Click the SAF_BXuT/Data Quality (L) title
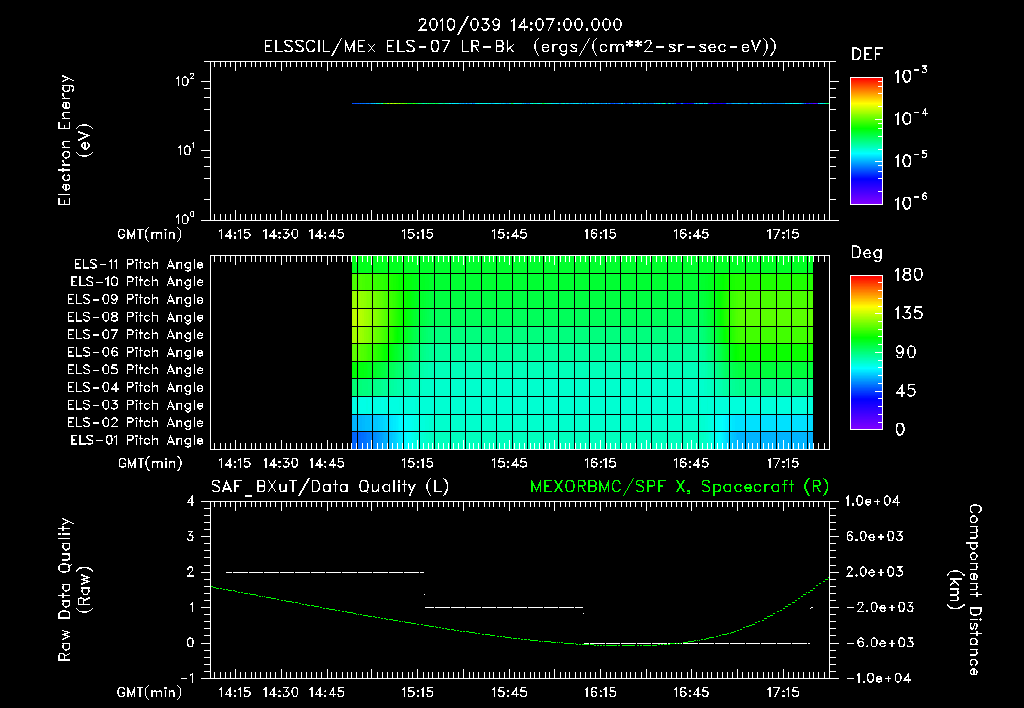This screenshot has height=708, width=1024. (x=330, y=487)
